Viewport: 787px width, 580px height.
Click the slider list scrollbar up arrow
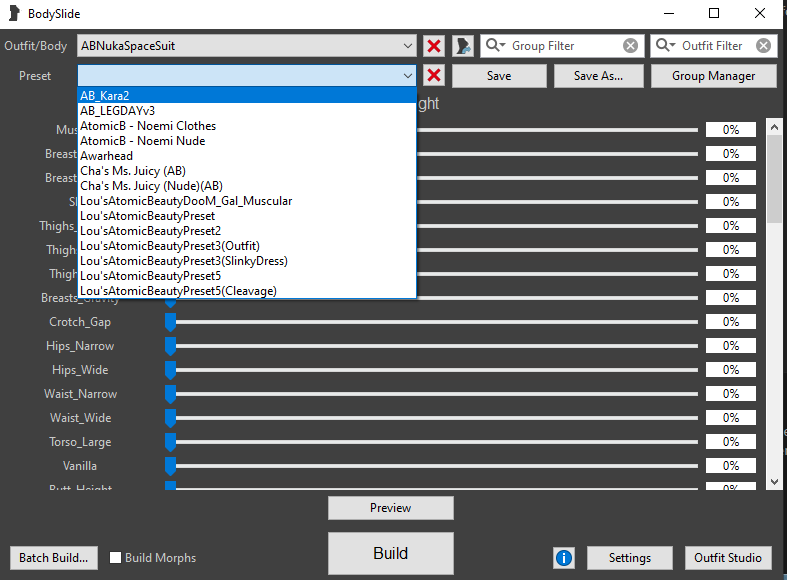point(774,127)
